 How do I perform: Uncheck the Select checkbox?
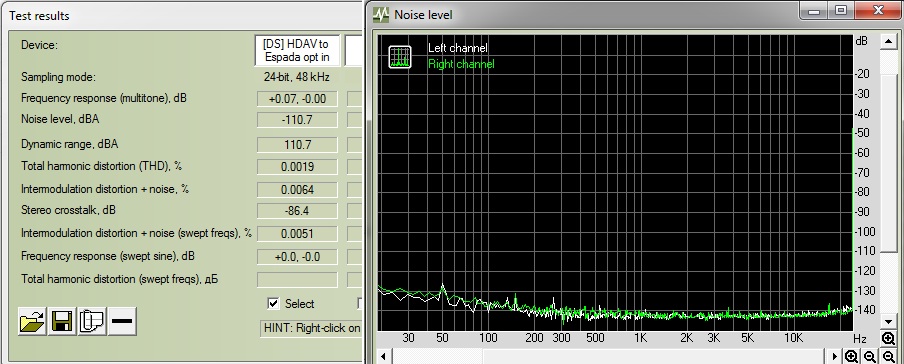pyautogui.click(x=273, y=303)
